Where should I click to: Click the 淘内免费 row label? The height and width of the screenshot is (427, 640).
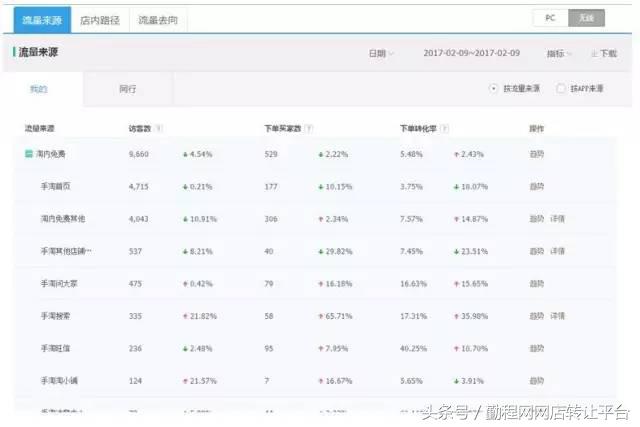coord(51,154)
